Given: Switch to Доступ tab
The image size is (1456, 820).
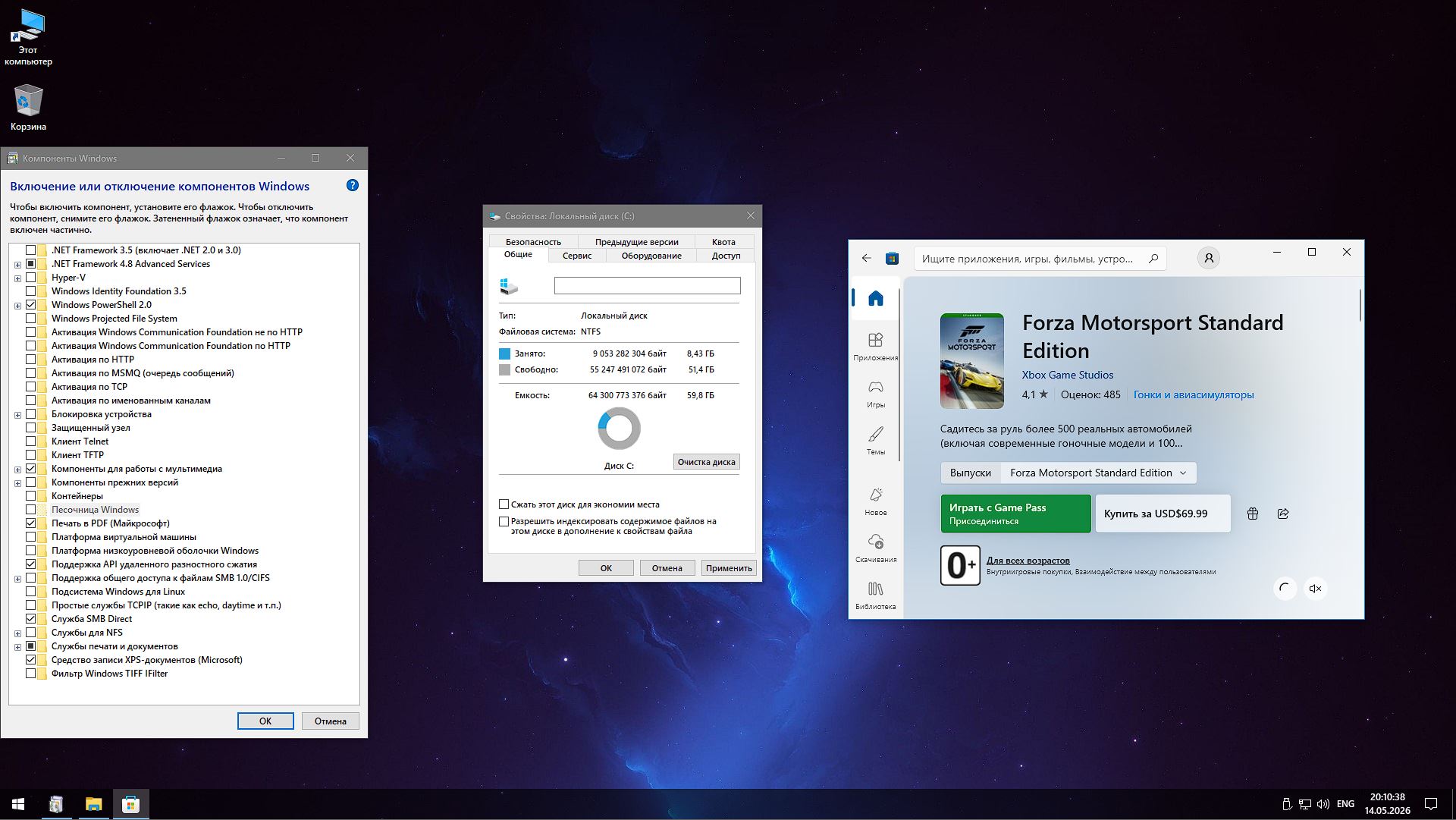Looking at the screenshot, I should 726,256.
